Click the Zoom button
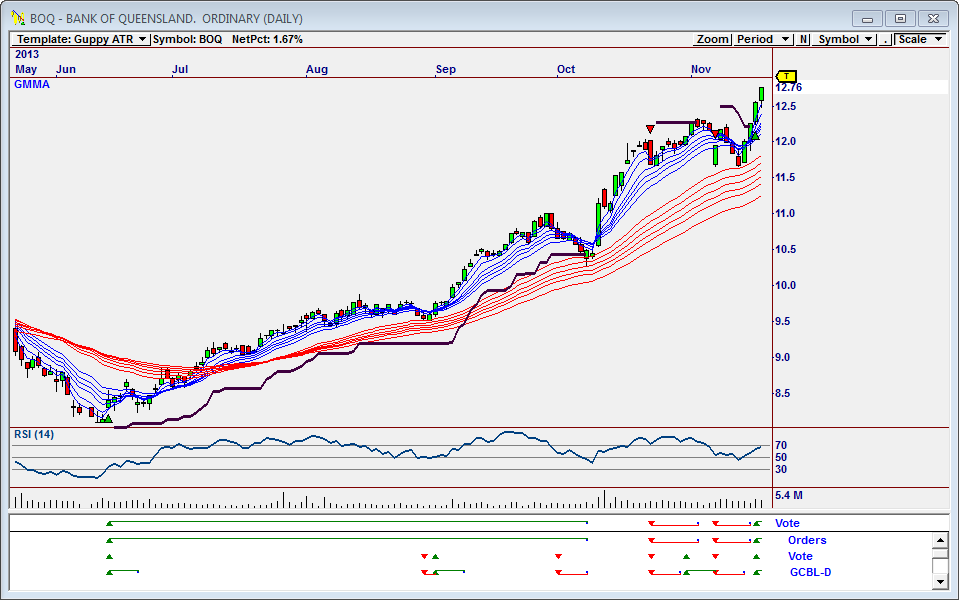This screenshot has height=600, width=959. click(713, 39)
